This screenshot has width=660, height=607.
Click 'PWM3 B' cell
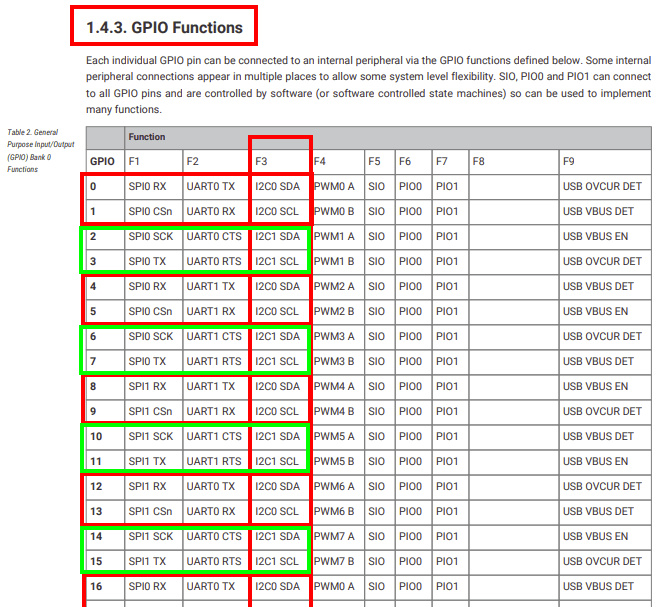tap(334, 362)
